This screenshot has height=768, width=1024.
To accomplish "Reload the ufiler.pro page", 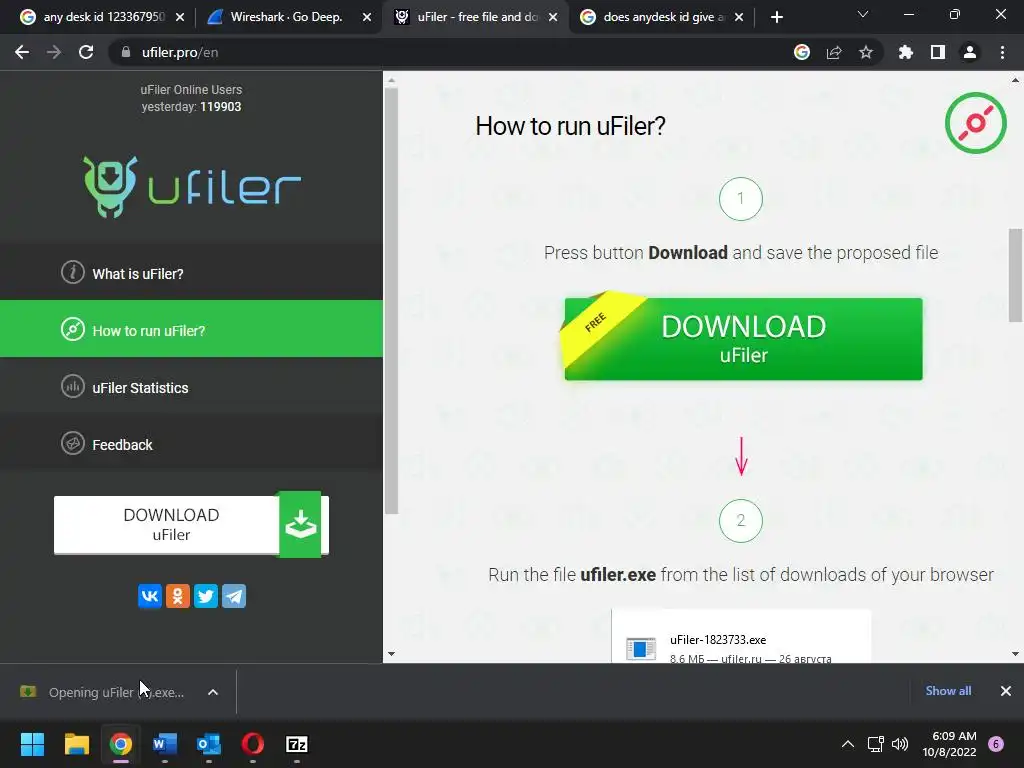I will [x=86, y=52].
